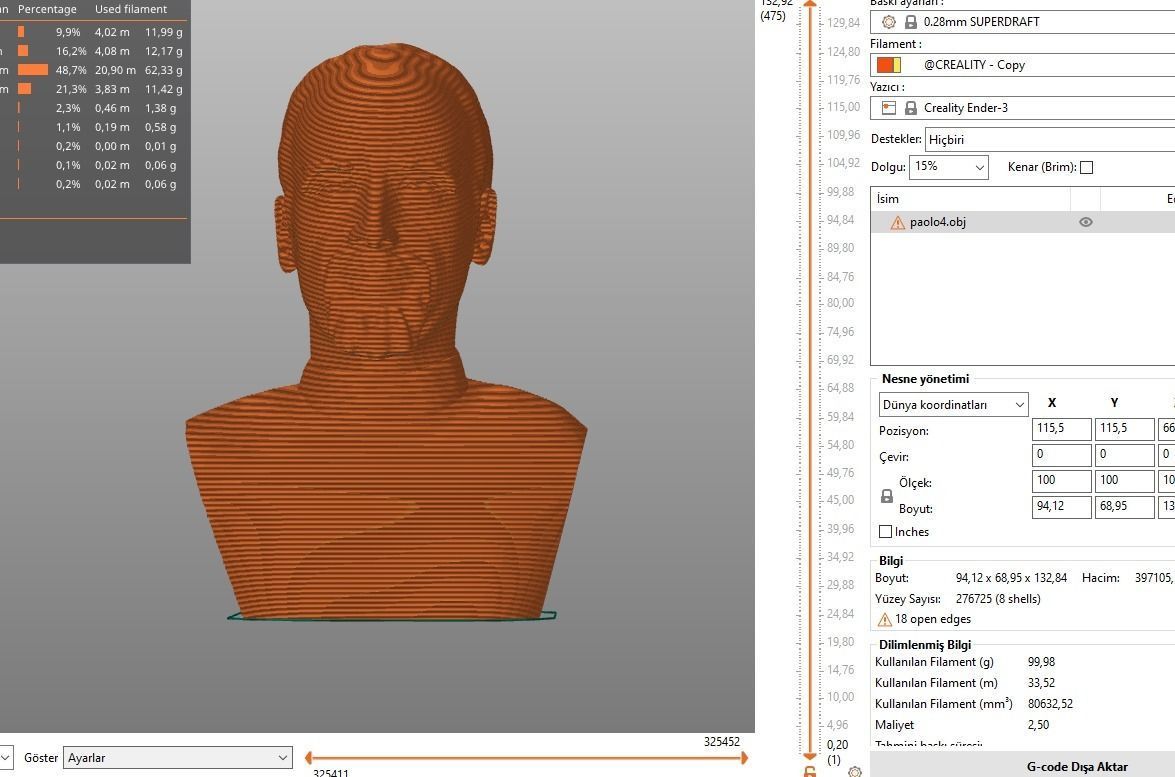
Task: Open the 0.28mm SUPERDRAFT print preset dropdown
Action: pyautogui.click(x=1022, y=22)
